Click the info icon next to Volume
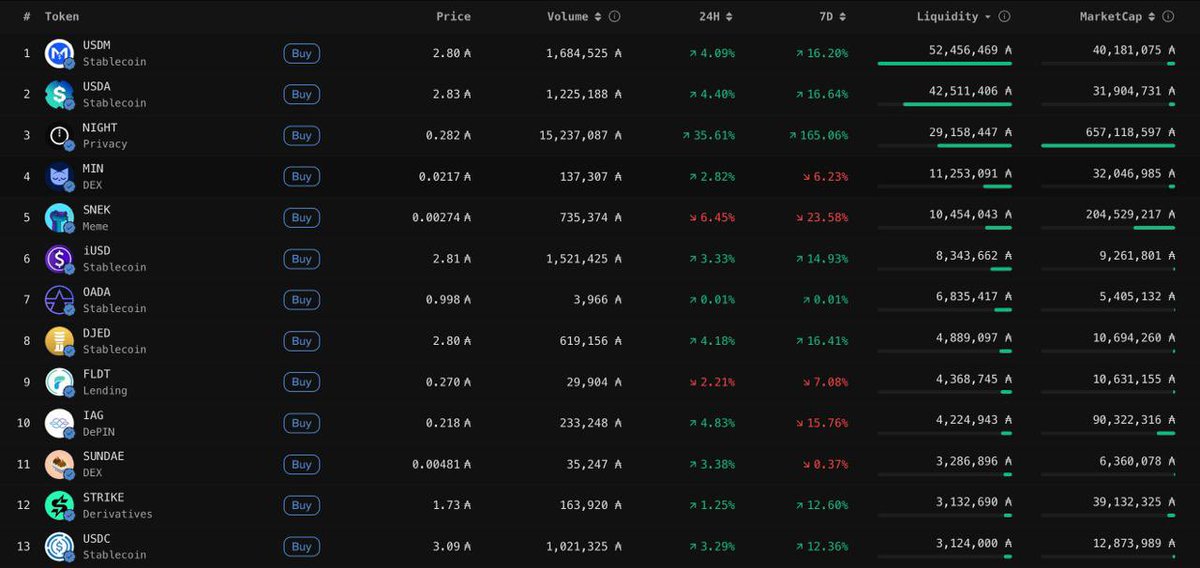 [x=615, y=17]
